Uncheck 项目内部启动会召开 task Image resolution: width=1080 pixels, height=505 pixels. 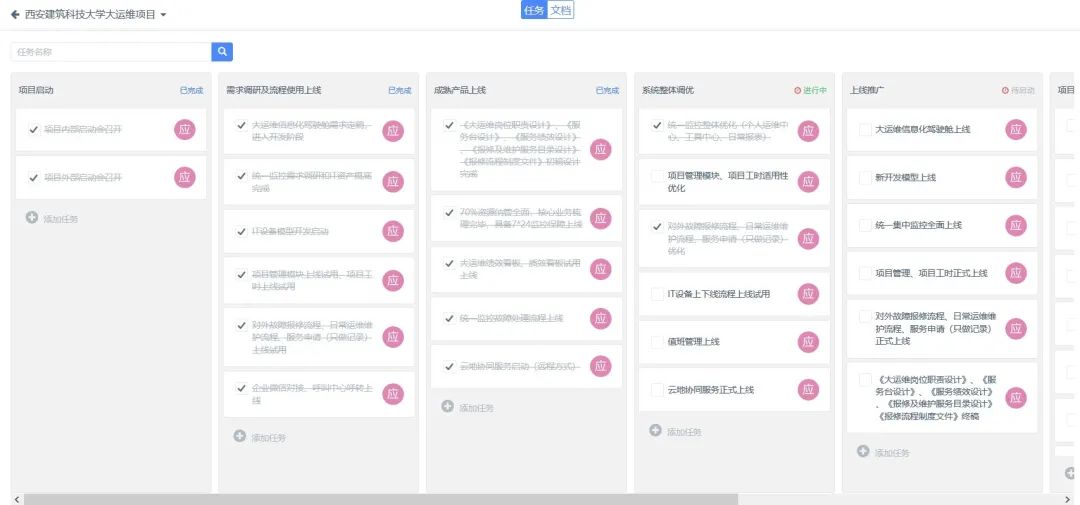[x=34, y=130]
